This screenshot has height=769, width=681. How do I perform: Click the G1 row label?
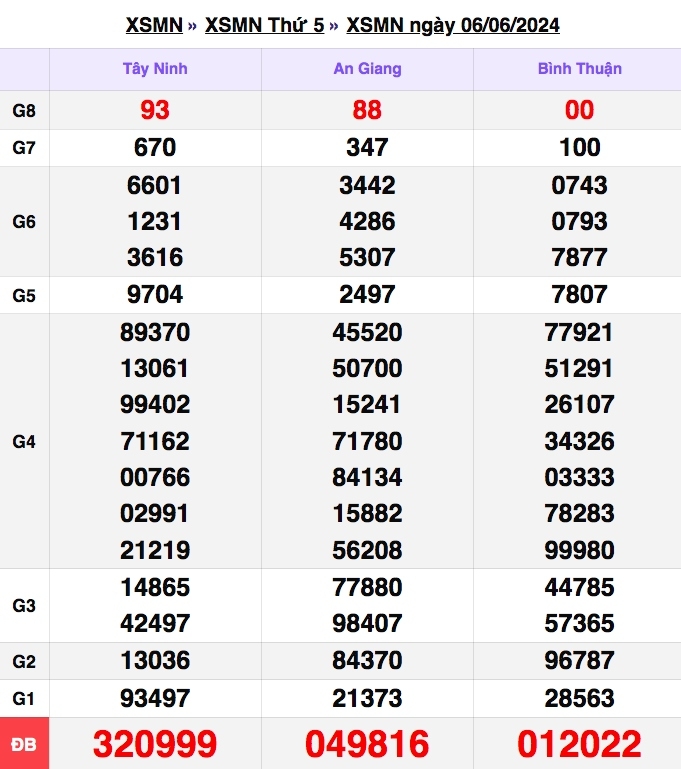24,698
